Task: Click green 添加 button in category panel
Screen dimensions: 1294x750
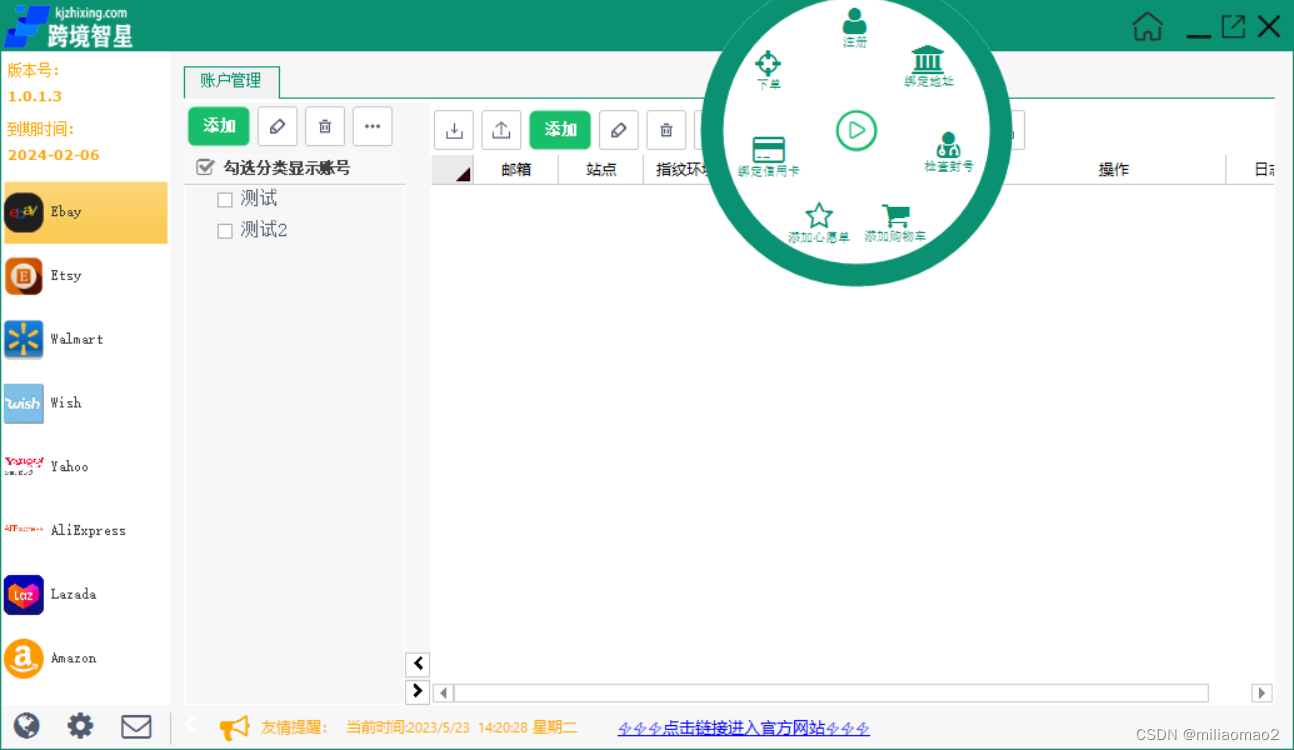Action: point(219,126)
